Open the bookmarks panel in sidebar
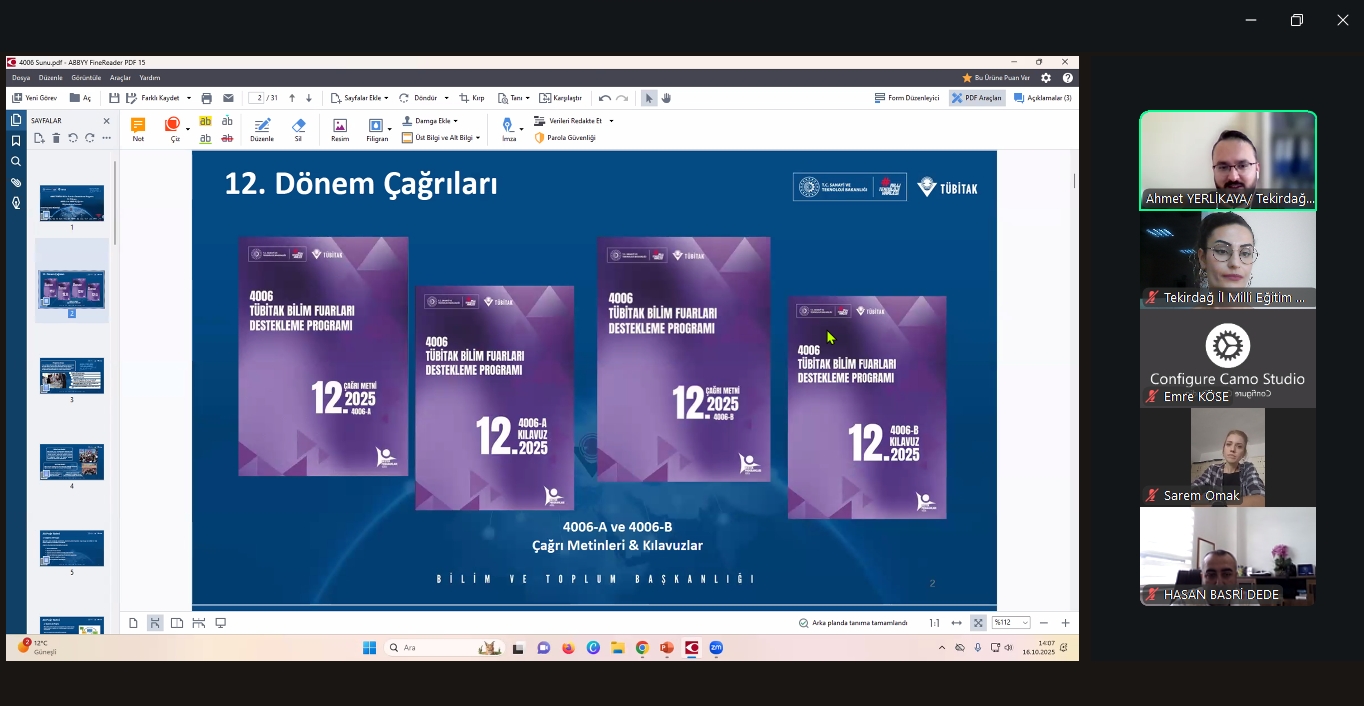The image size is (1364, 706). point(16,141)
